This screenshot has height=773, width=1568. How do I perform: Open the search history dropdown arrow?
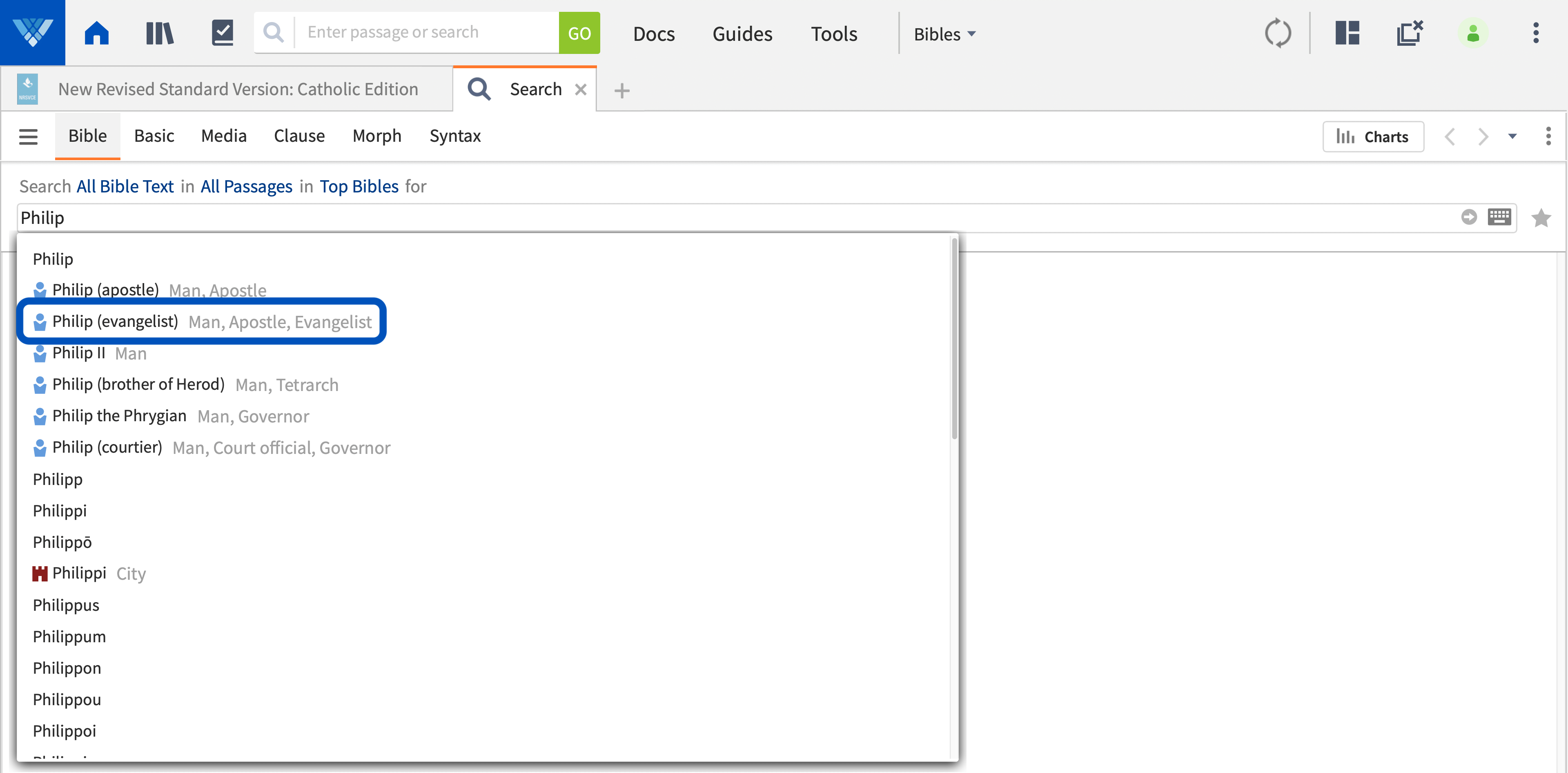[1512, 136]
